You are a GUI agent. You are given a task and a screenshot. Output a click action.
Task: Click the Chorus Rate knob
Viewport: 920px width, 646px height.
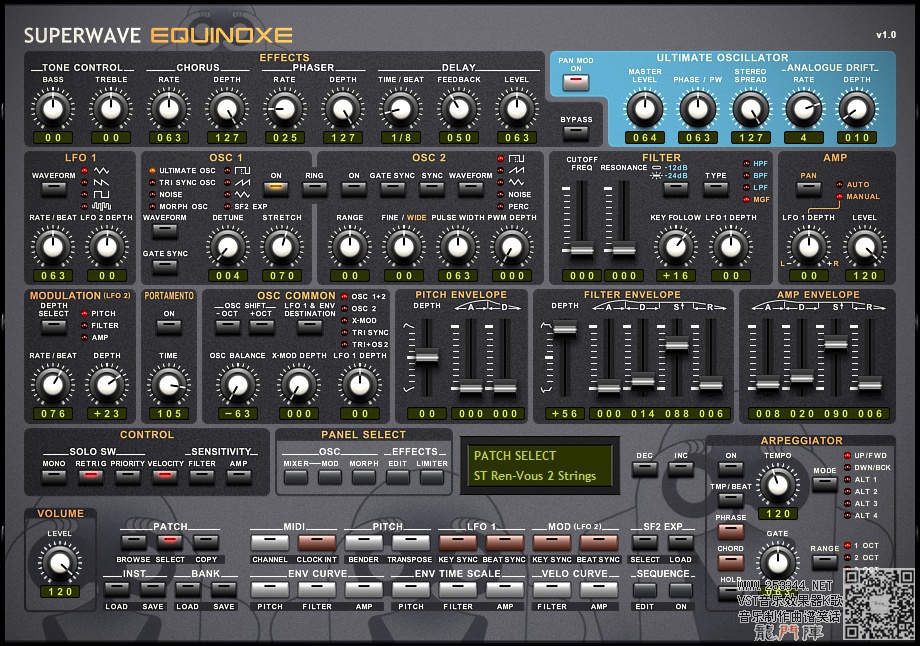click(169, 109)
